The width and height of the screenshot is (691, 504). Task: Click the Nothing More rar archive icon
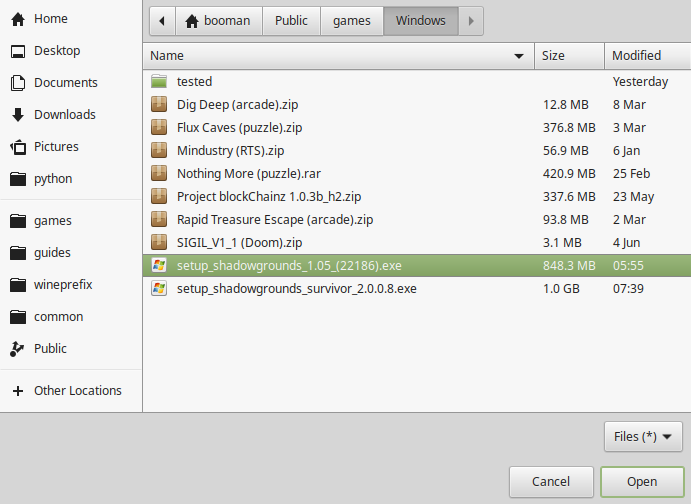[159, 173]
